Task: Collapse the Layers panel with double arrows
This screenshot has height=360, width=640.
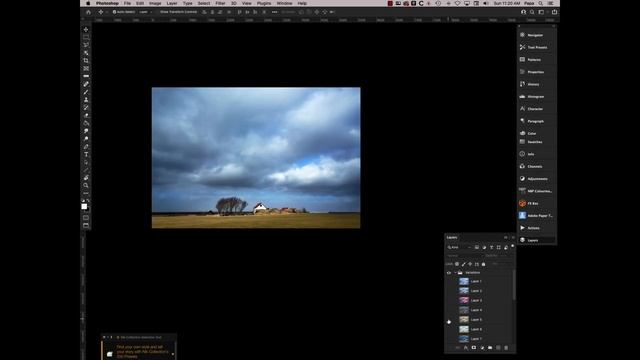Action: pyautogui.click(x=506, y=237)
